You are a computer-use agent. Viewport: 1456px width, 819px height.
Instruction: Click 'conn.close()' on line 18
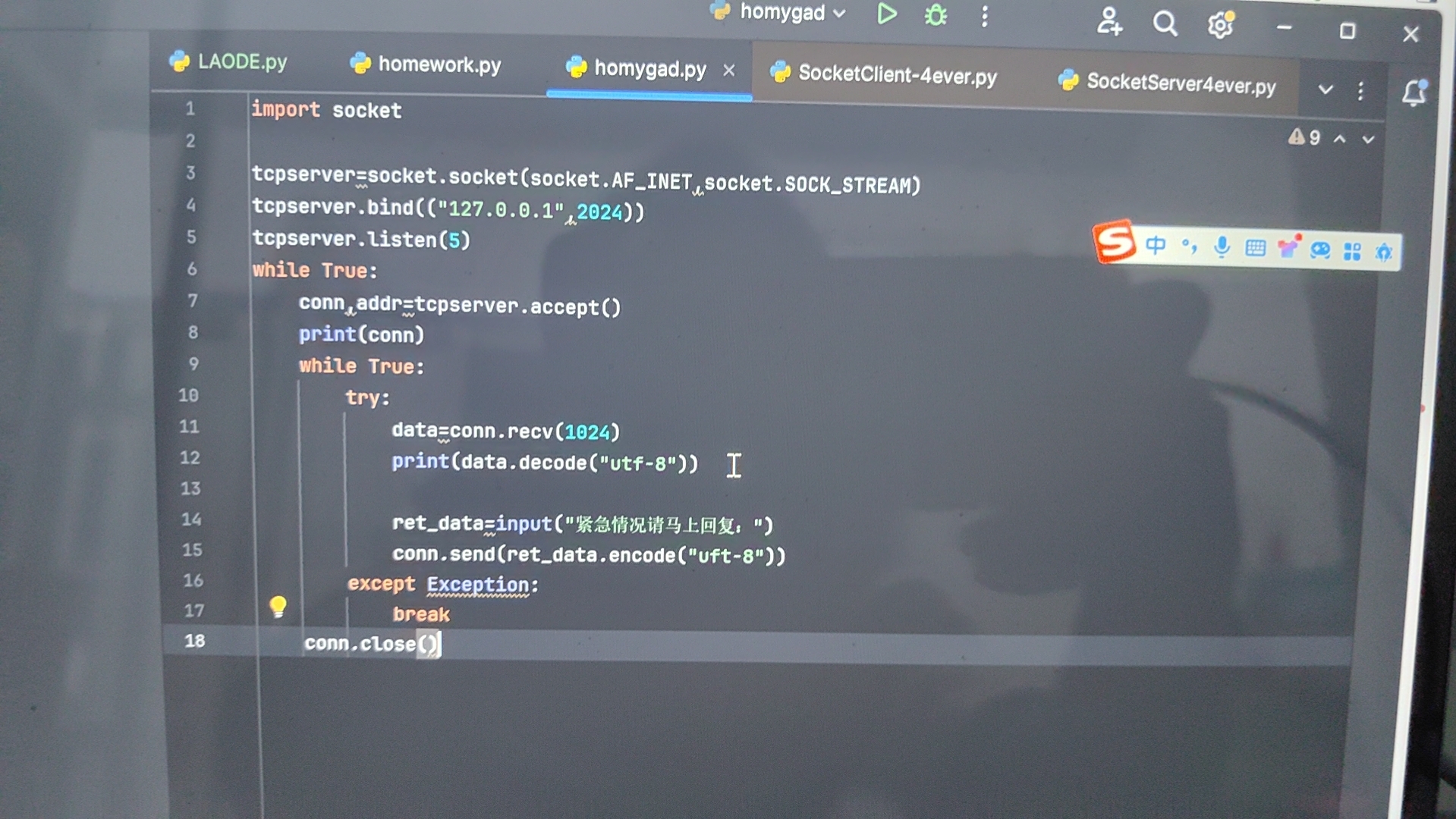(372, 644)
